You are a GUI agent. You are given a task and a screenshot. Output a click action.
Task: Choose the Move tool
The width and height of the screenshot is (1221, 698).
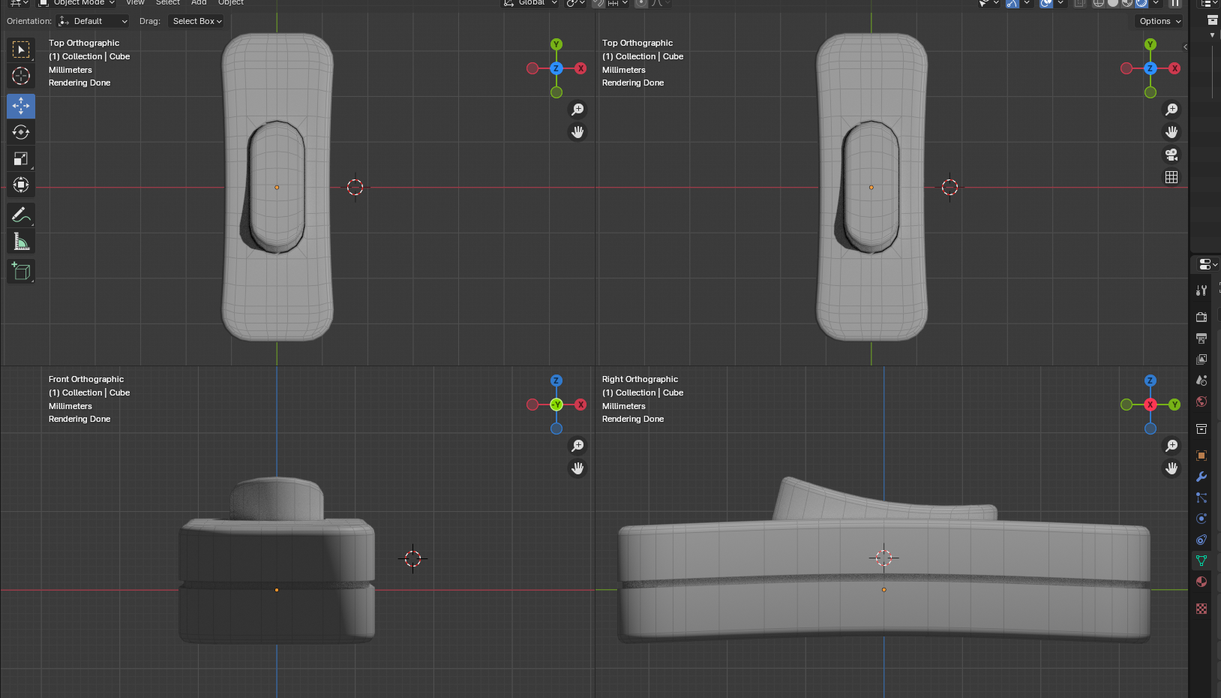coord(21,105)
